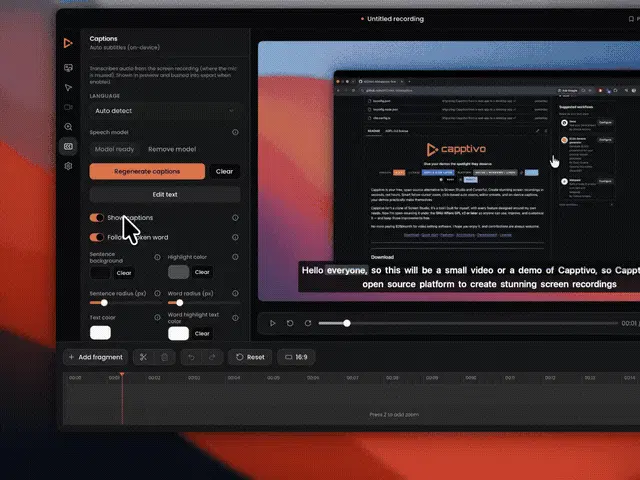
Task: Click the info icon beside Word highlight text color
Action: (x=235, y=318)
